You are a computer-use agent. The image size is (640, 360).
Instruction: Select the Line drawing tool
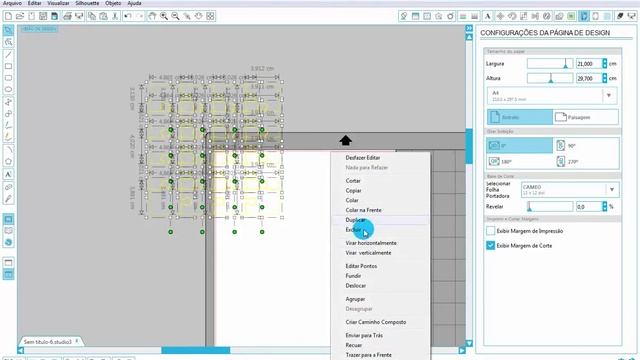[8, 54]
